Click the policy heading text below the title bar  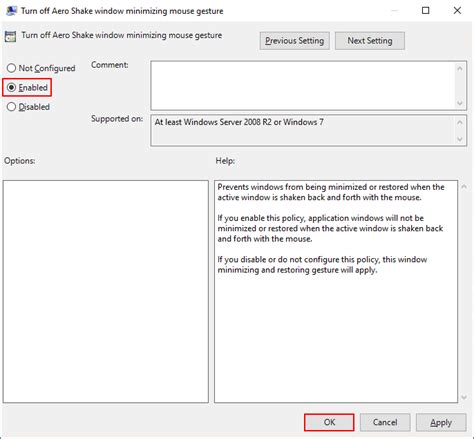(x=122, y=35)
